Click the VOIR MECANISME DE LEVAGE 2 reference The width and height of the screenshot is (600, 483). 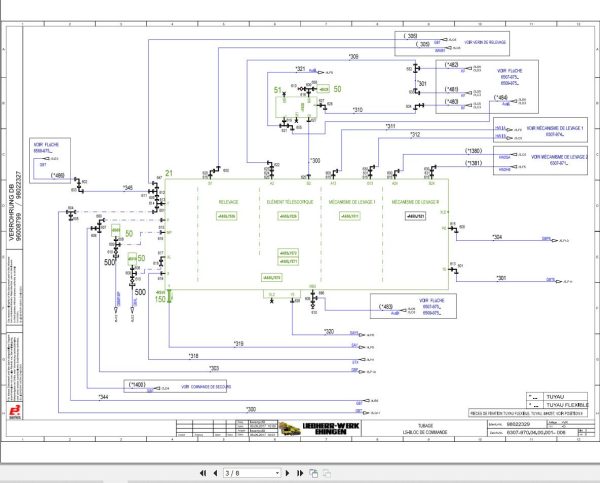[559, 157]
